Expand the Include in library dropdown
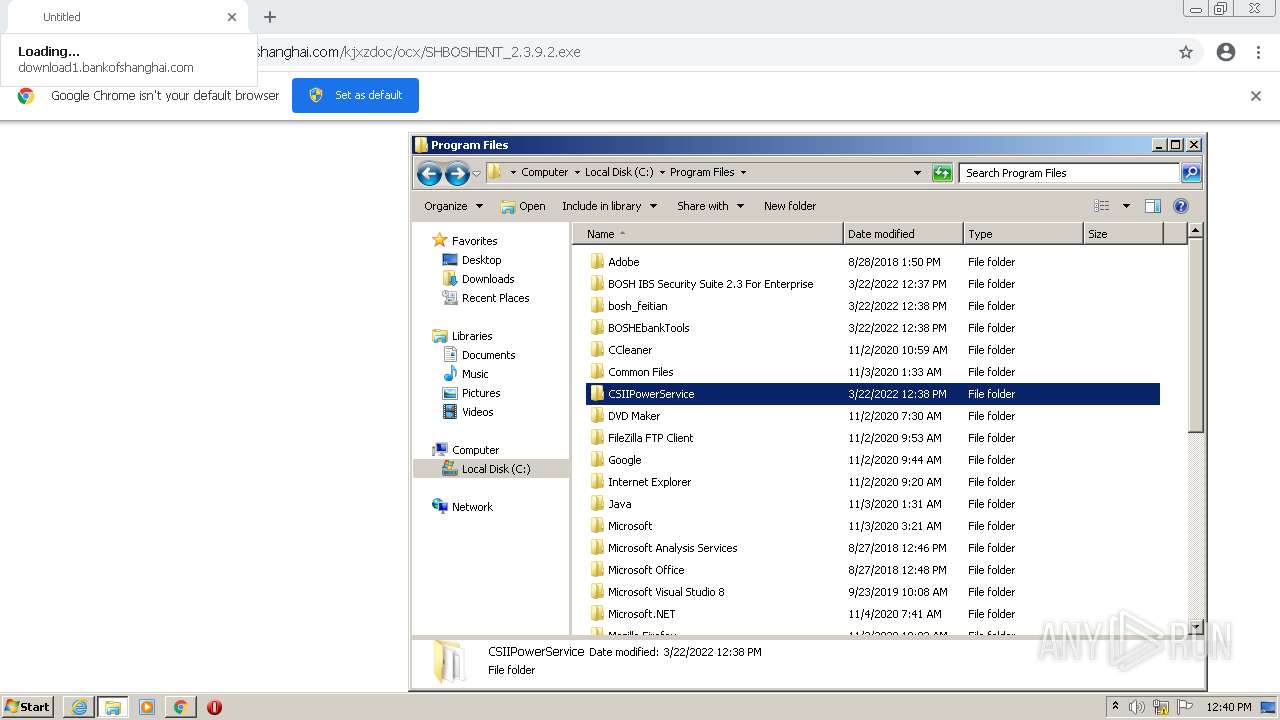Image resolution: width=1280 pixels, height=720 pixels. point(609,206)
